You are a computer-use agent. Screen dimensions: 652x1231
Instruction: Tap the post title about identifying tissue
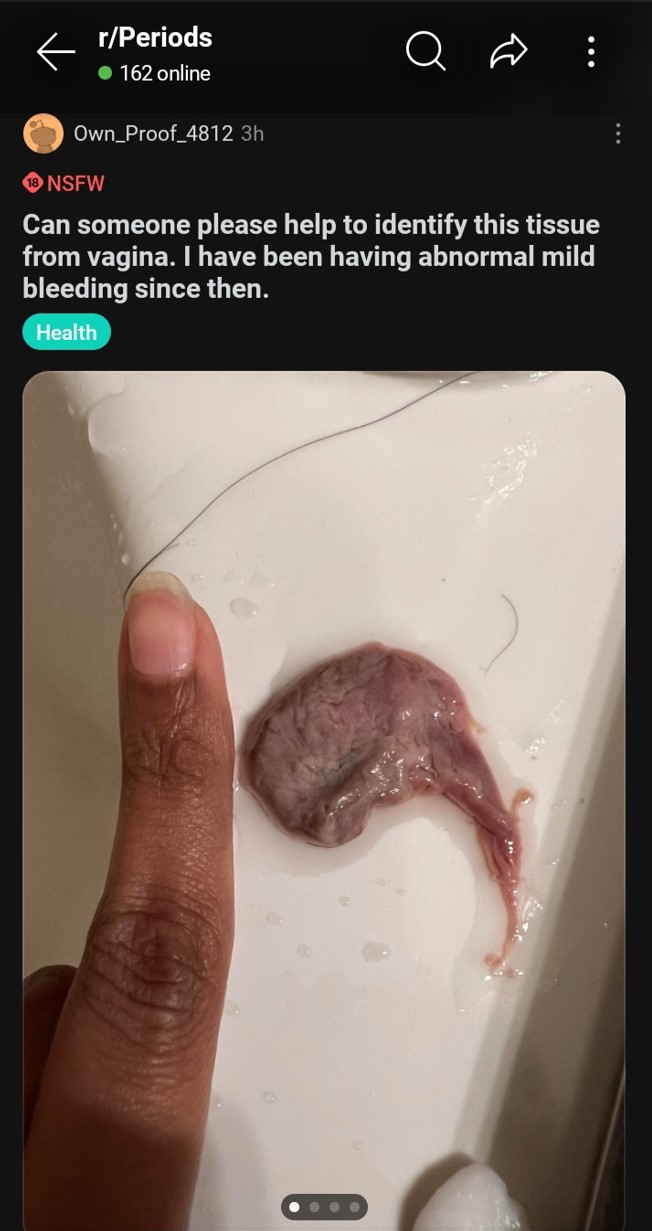point(311,257)
